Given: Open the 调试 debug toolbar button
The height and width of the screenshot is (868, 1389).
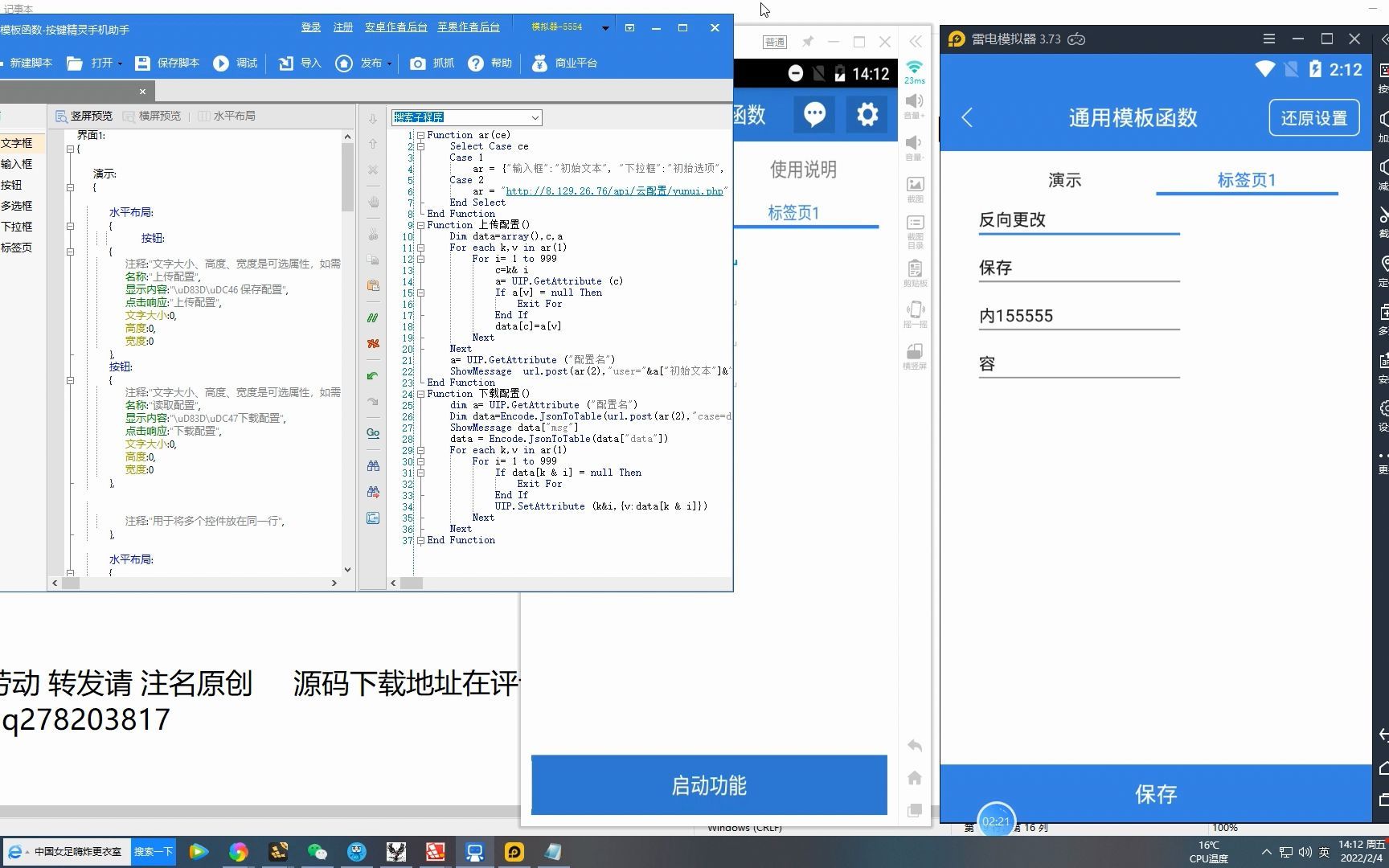Looking at the screenshot, I should pos(235,63).
